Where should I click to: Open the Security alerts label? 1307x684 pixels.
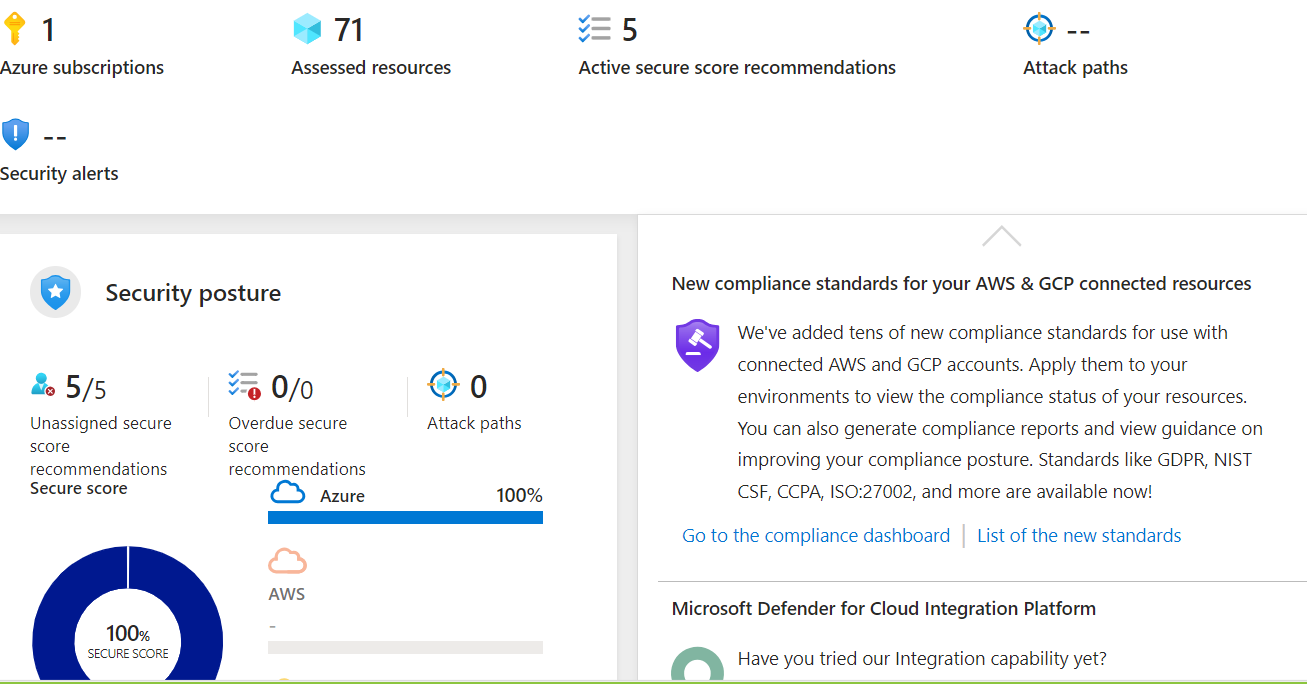(x=59, y=174)
